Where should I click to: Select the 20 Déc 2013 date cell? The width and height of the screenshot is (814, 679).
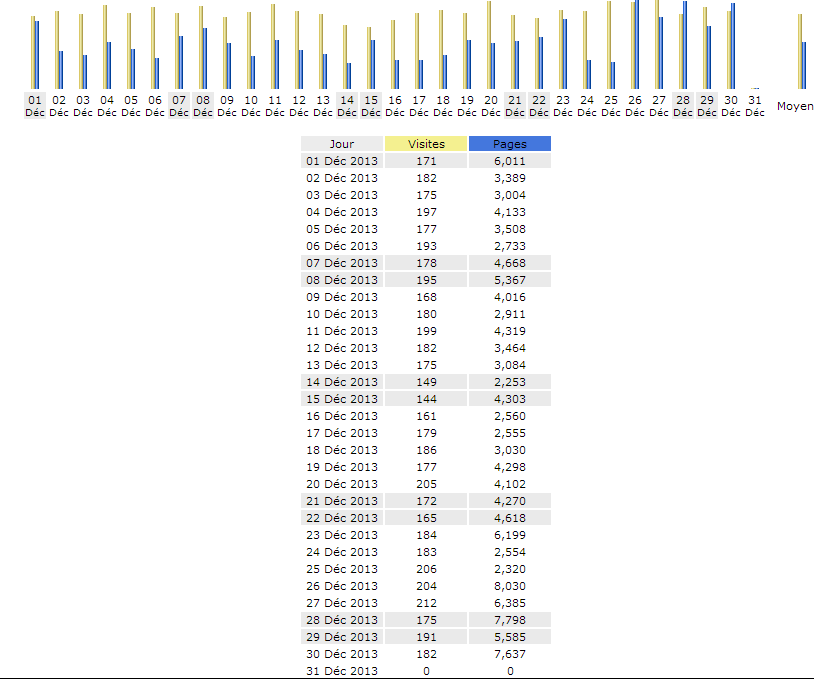pos(342,484)
